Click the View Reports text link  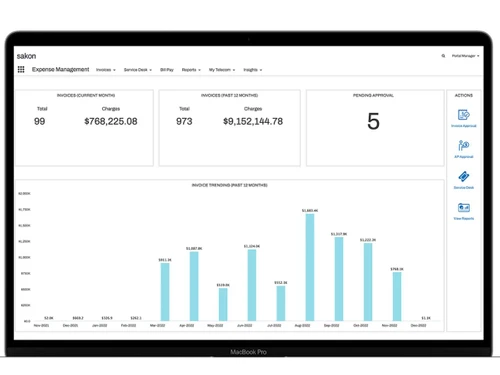[464, 219]
